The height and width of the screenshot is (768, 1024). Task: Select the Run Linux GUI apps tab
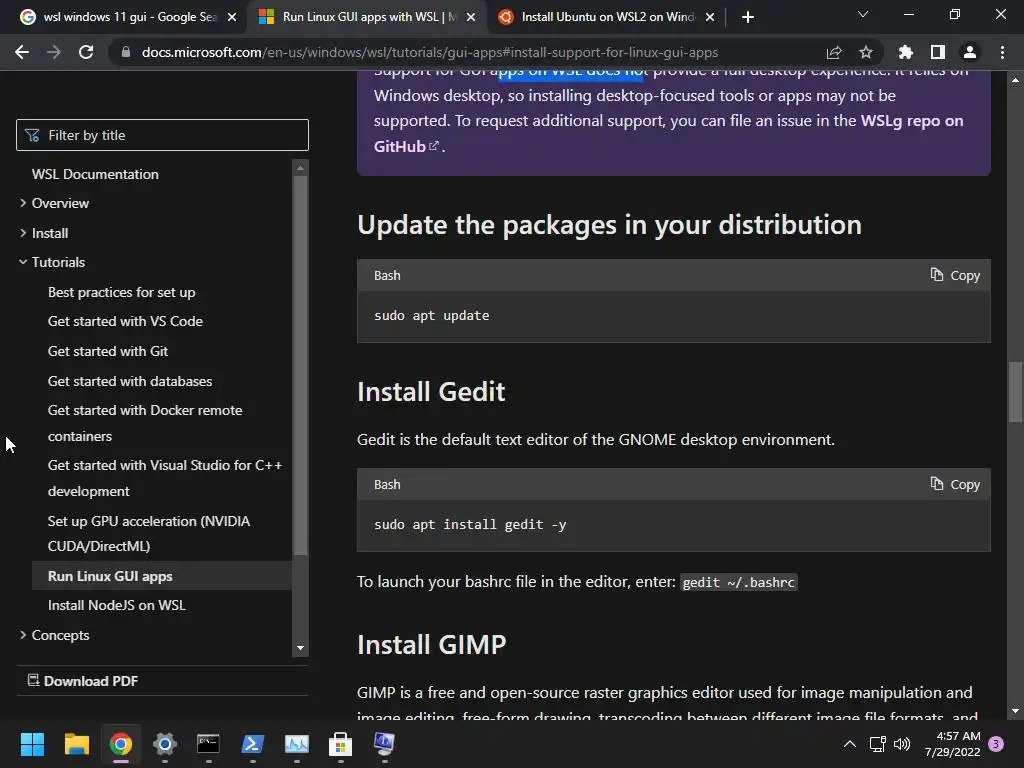366,17
